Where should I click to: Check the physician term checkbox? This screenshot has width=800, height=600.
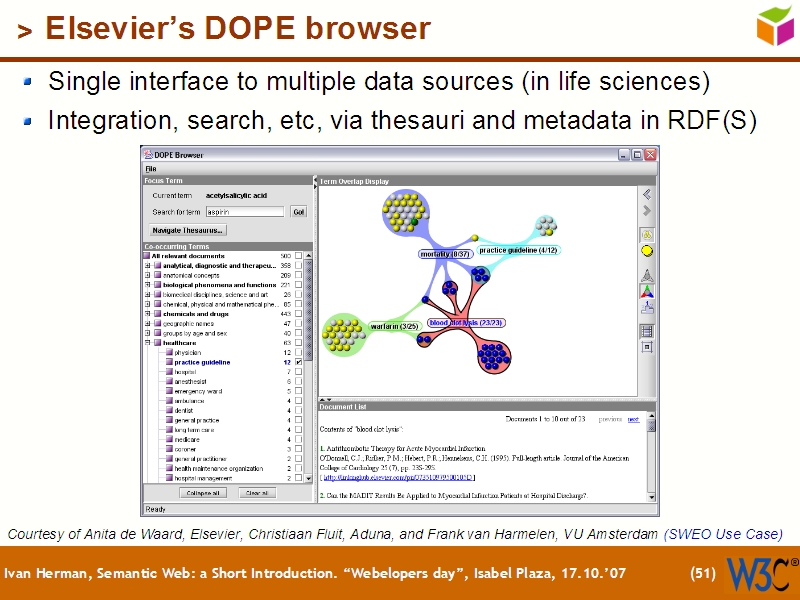click(298, 352)
